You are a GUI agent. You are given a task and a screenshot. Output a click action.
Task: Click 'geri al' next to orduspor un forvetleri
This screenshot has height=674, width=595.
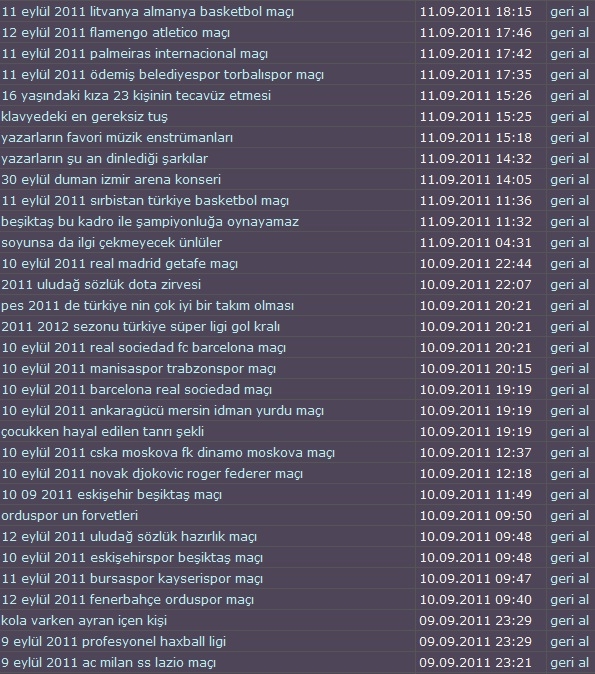pyautogui.click(x=569, y=516)
